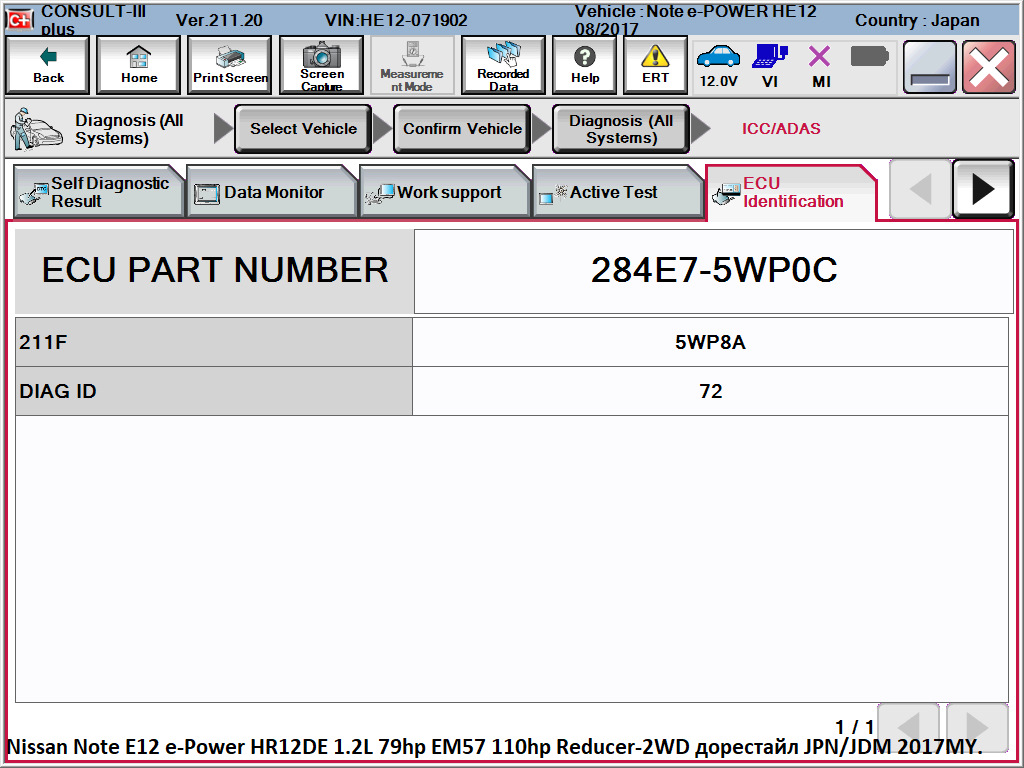Click the ECU PART NUMBER label

215,270
